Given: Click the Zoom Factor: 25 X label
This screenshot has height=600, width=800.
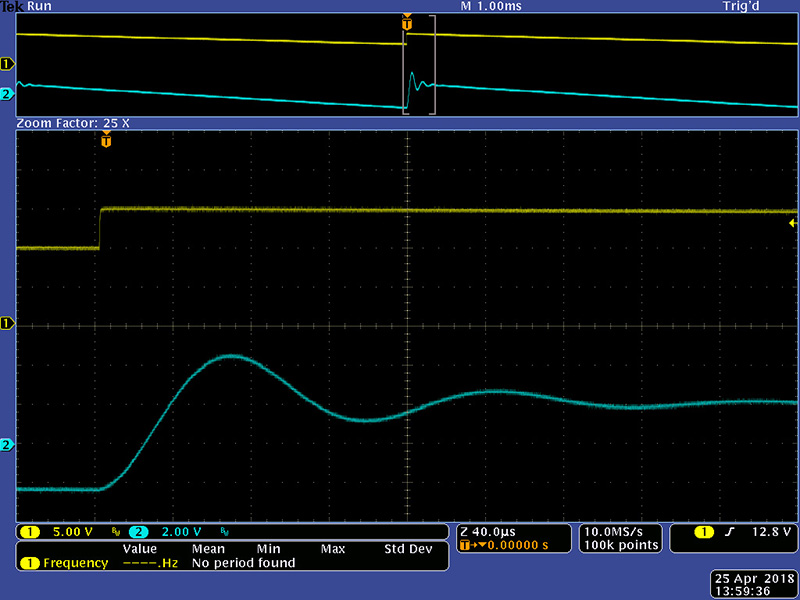Looking at the screenshot, I should (73, 123).
